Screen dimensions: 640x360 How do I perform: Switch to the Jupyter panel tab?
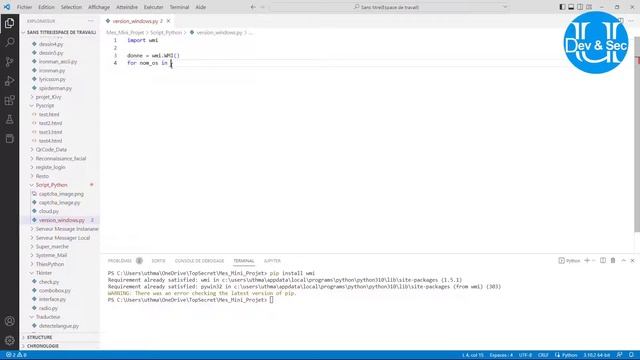click(272, 261)
